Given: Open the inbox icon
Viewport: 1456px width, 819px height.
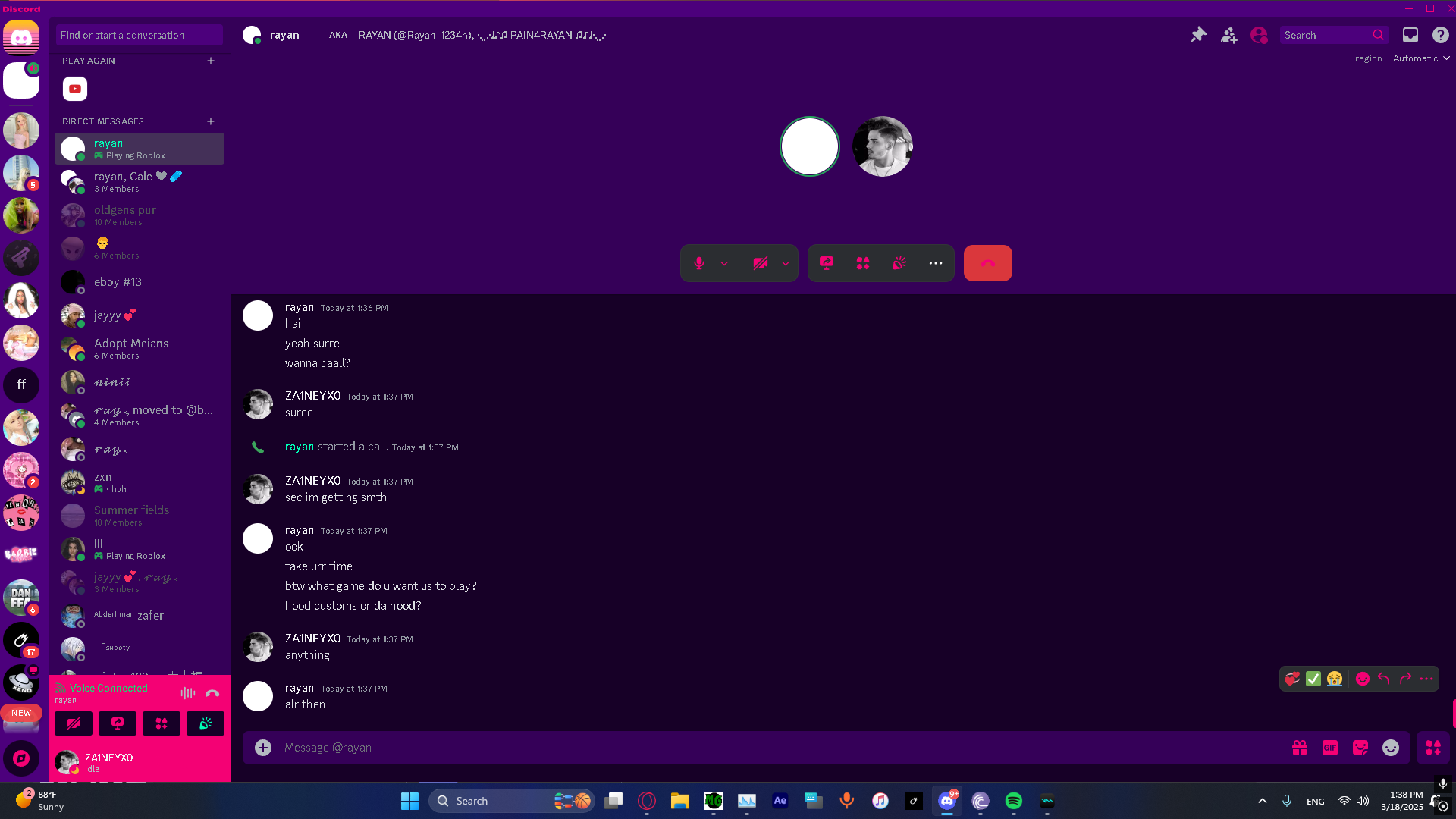Looking at the screenshot, I should tap(1410, 35).
